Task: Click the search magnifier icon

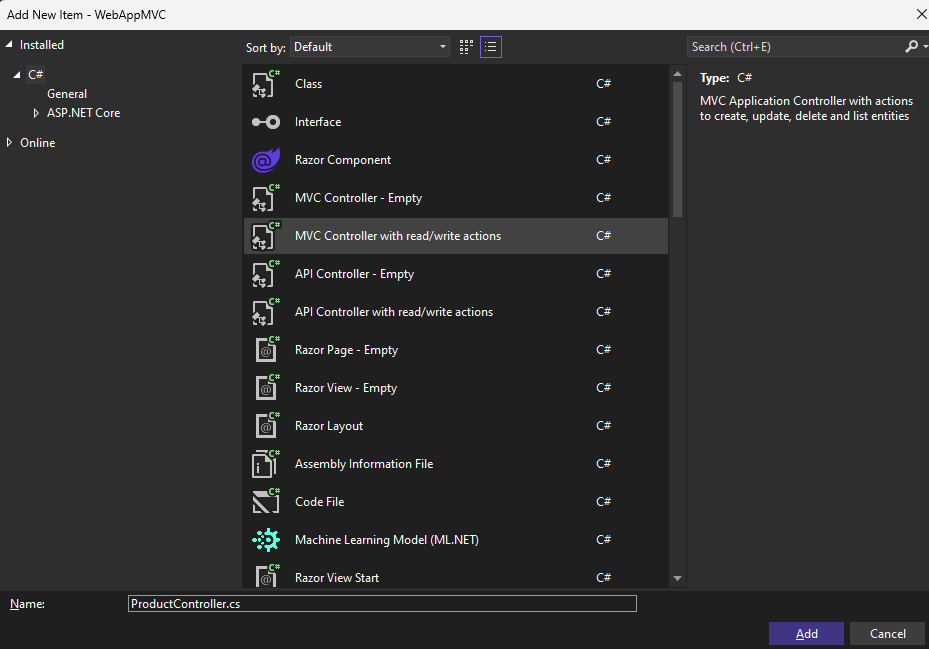Action: click(911, 46)
